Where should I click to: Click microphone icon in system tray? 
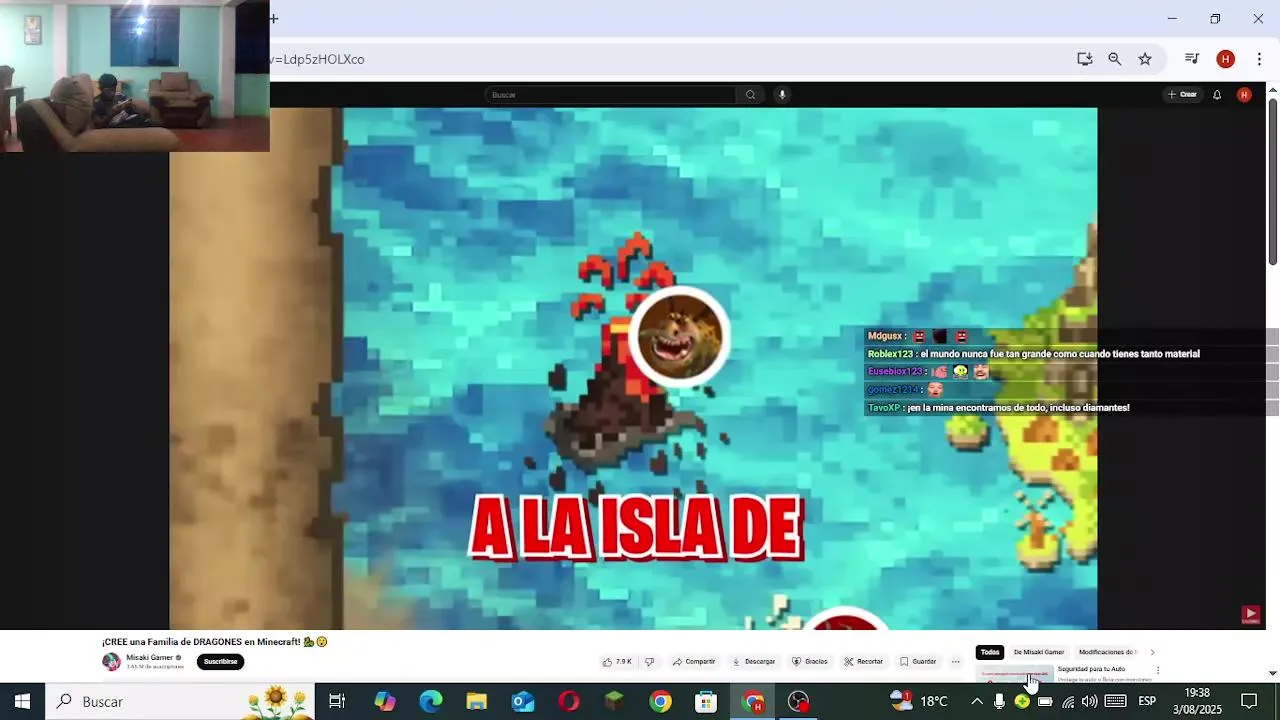click(999, 701)
